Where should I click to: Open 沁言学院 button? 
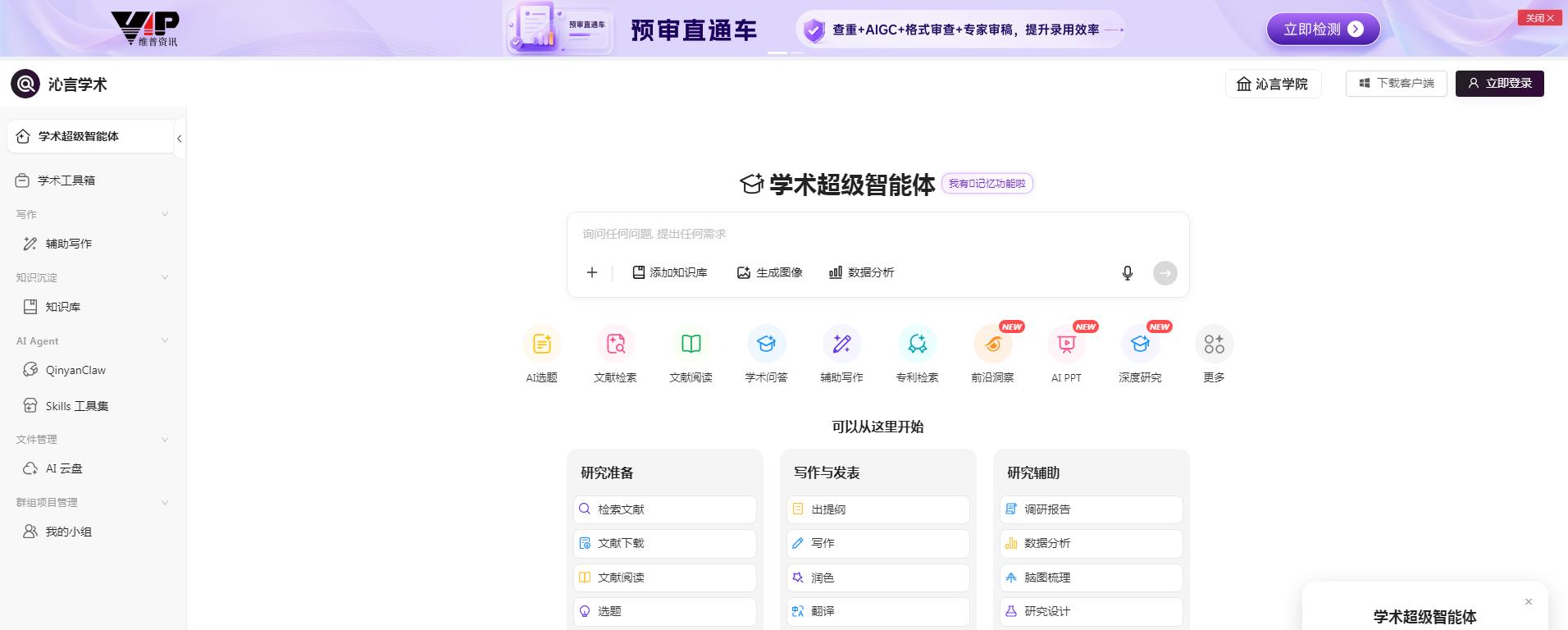[1273, 84]
